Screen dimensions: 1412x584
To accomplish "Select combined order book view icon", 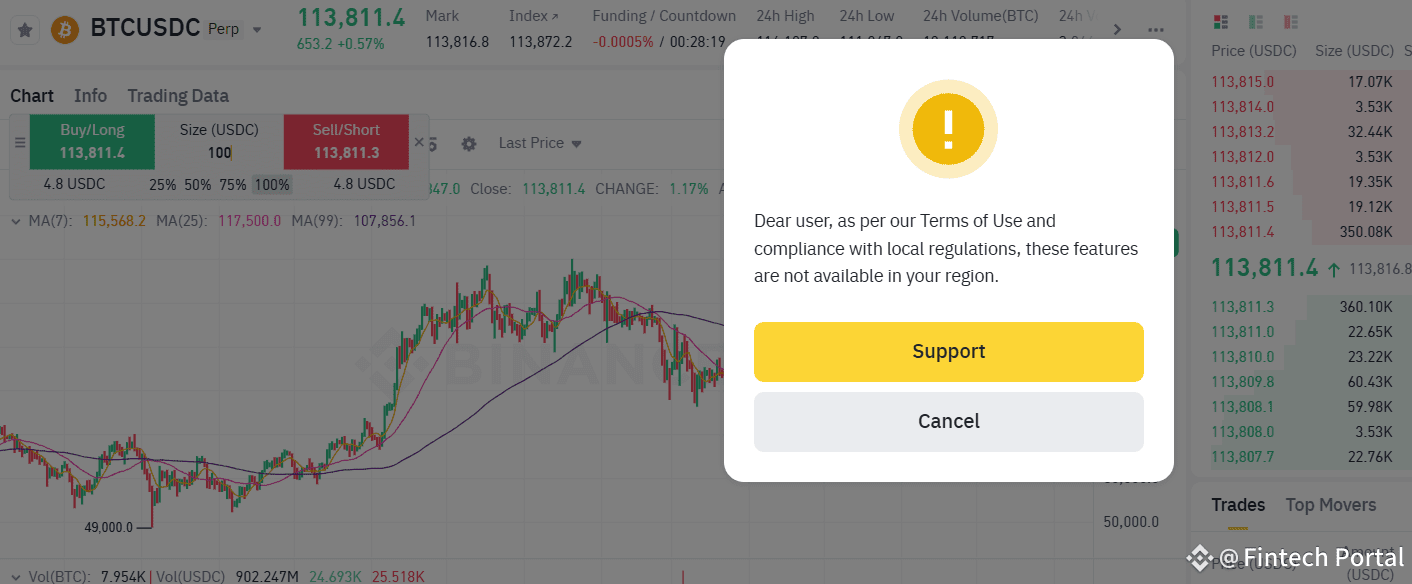I will click(x=1220, y=22).
